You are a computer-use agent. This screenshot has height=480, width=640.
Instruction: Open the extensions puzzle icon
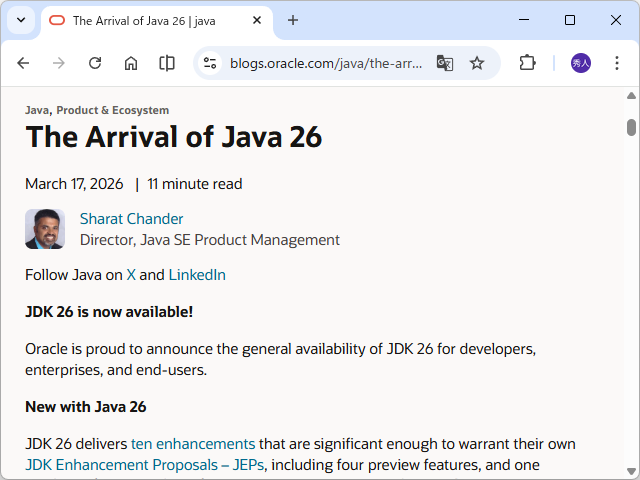(527, 63)
